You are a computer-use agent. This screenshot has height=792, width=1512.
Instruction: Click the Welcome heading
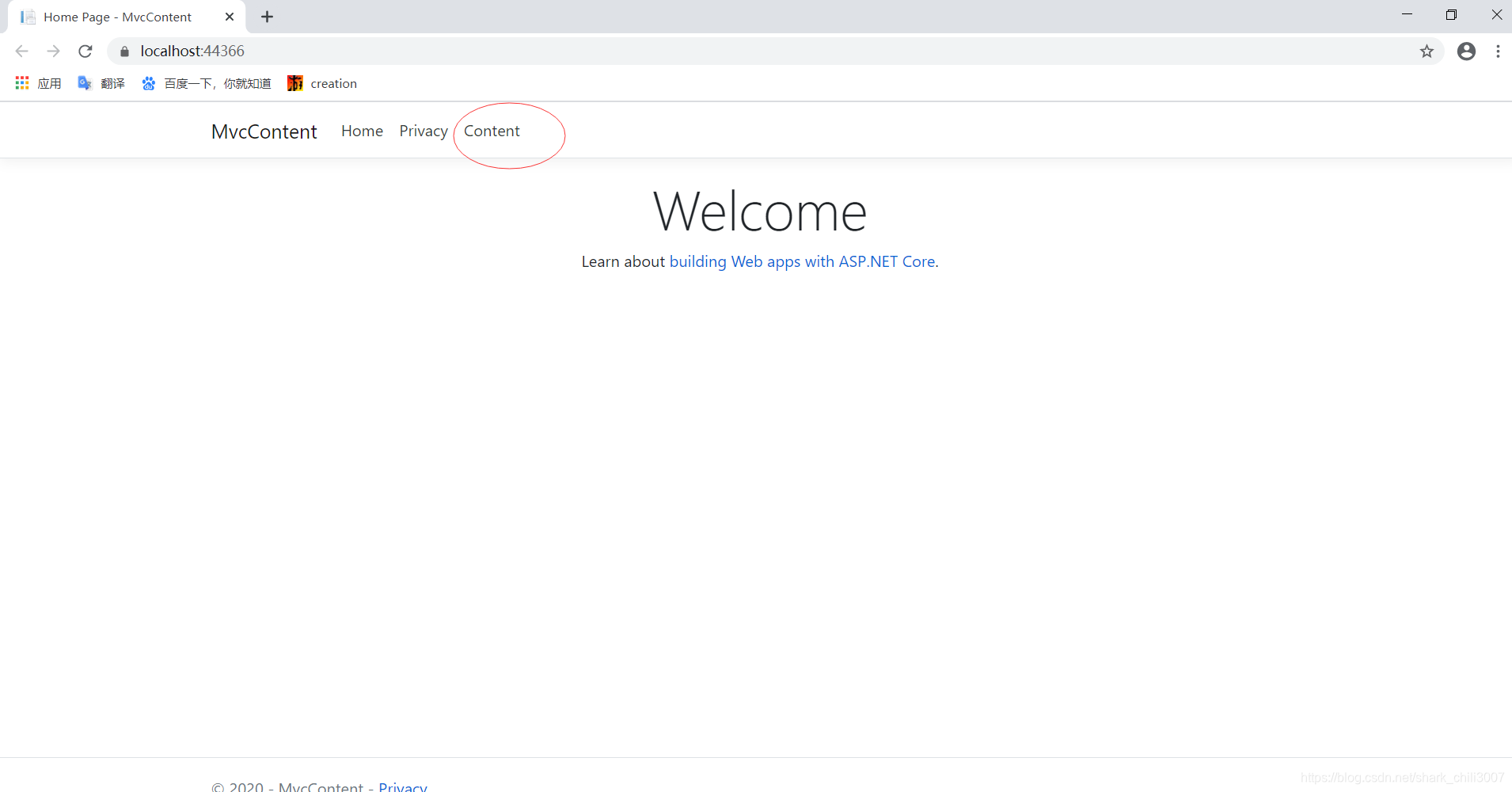(x=760, y=211)
